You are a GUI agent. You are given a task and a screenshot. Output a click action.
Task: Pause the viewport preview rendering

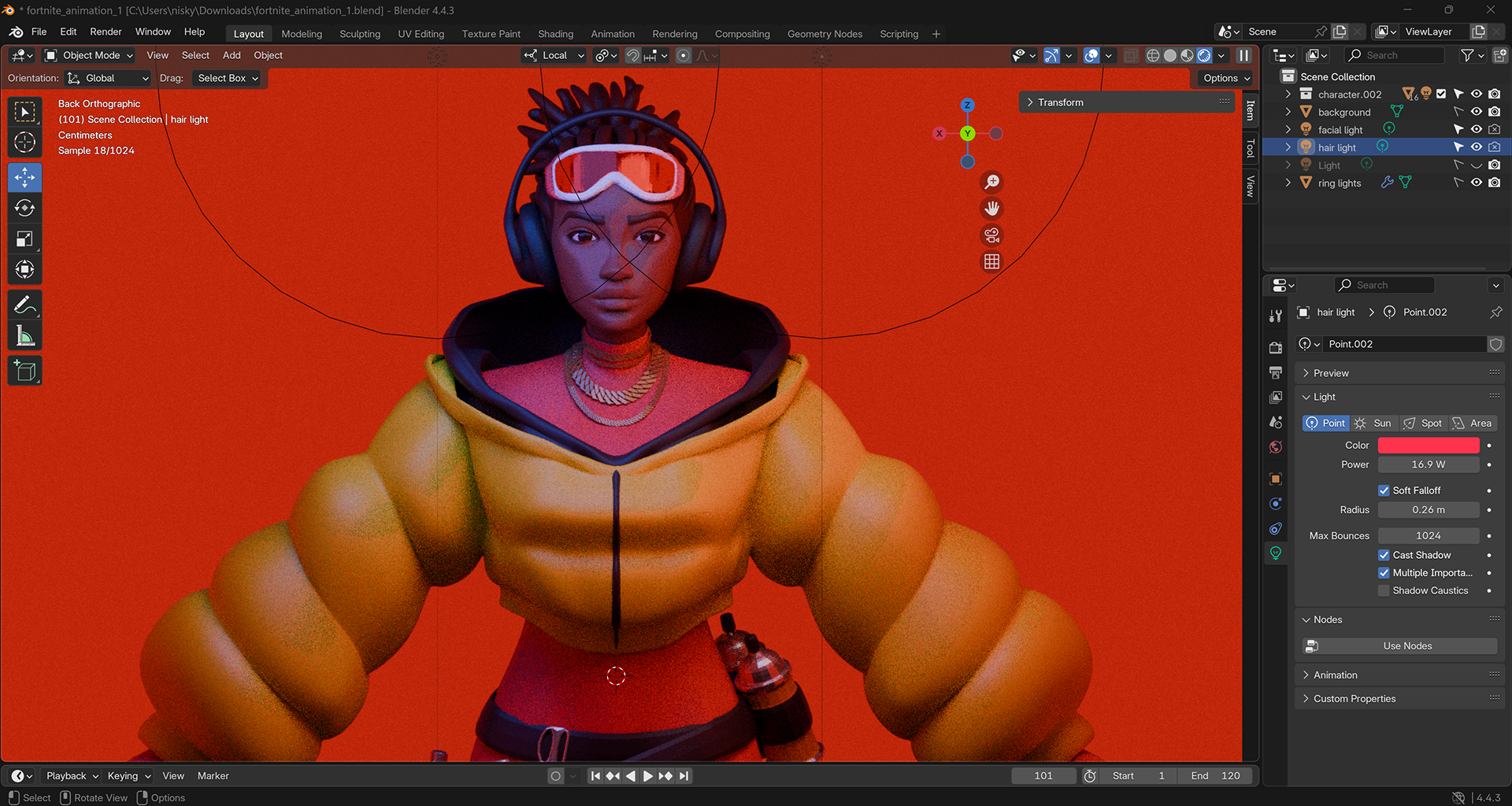point(1244,55)
